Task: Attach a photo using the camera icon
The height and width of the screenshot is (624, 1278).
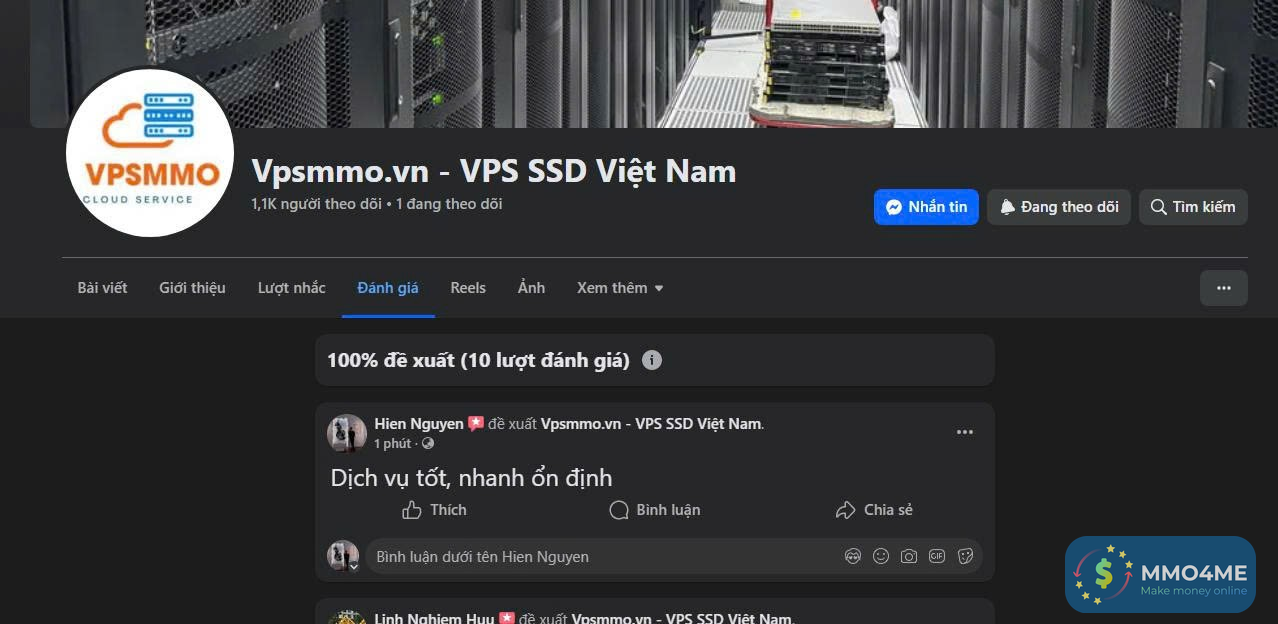Action: click(909, 556)
